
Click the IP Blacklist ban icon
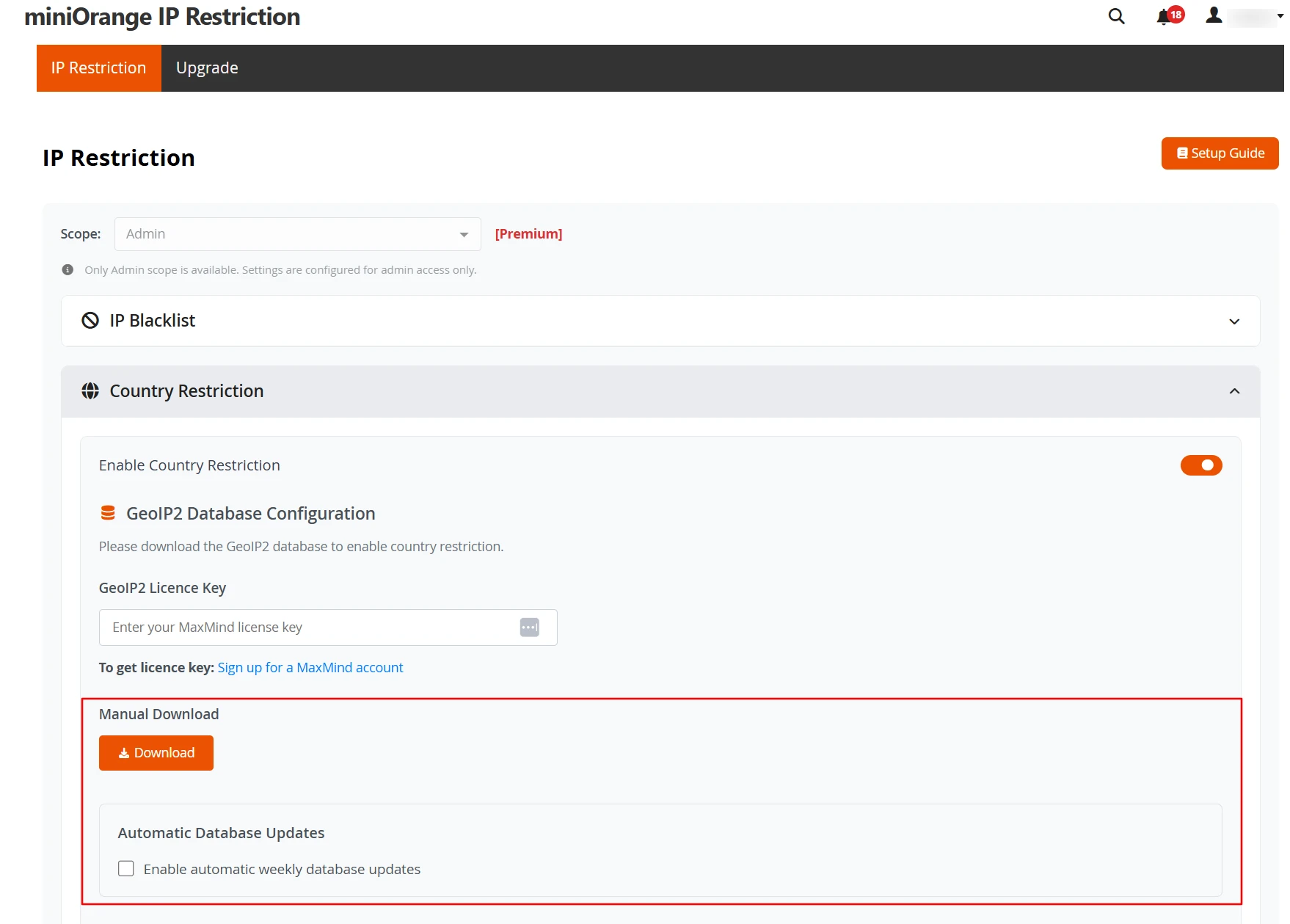(90, 321)
